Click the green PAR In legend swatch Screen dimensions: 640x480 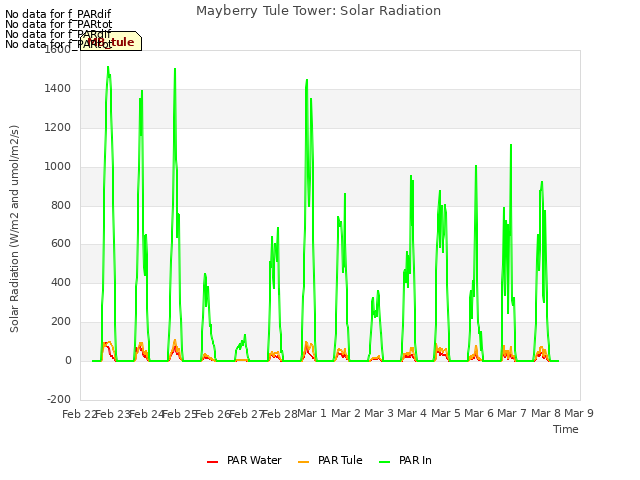coord(384,462)
